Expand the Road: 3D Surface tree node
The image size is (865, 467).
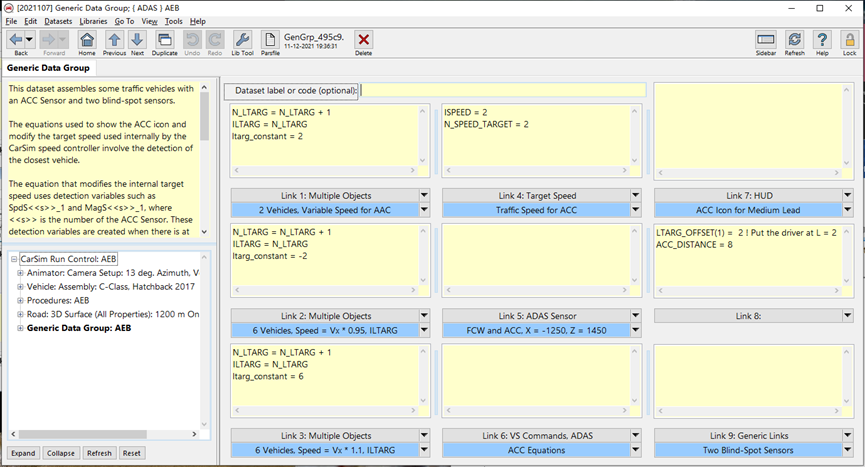20,314
